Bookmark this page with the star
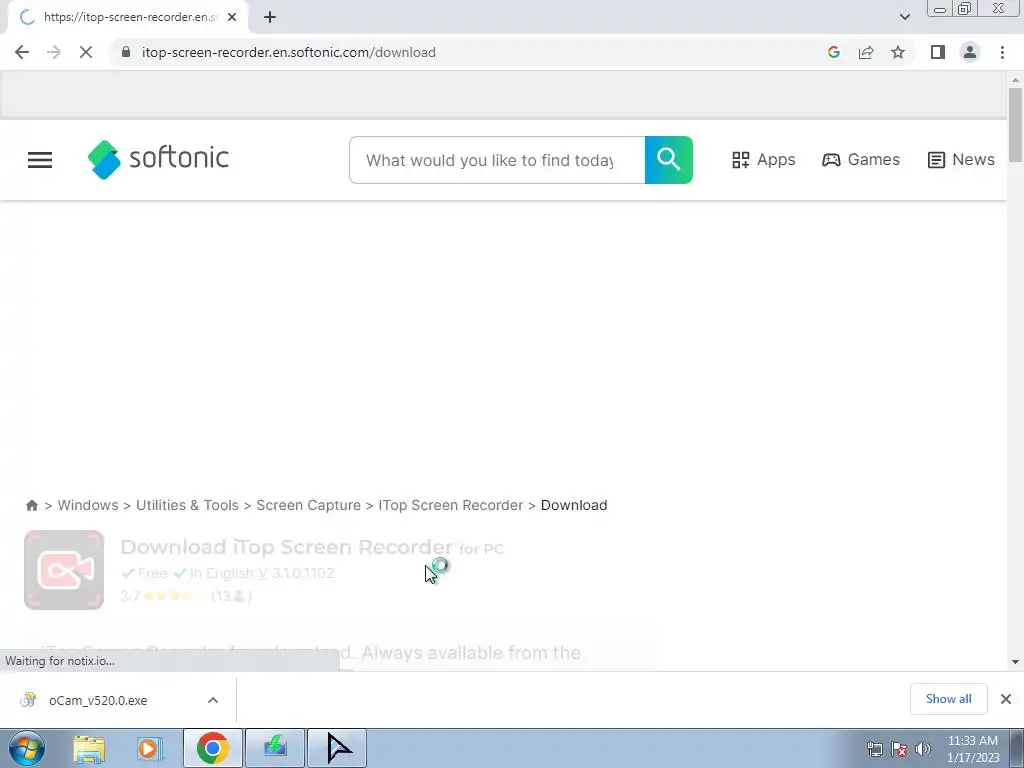 coord(898,52)
